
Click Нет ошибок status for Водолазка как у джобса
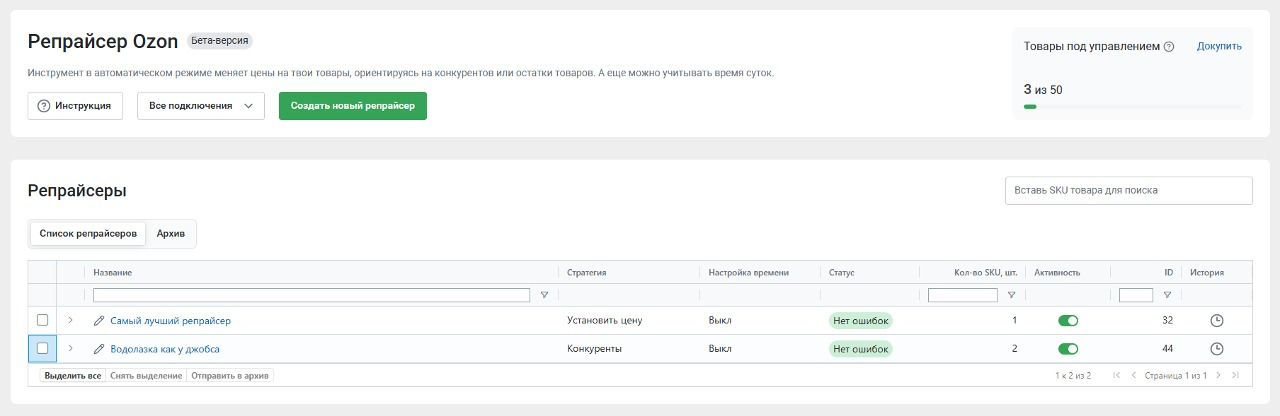(861, 349)
